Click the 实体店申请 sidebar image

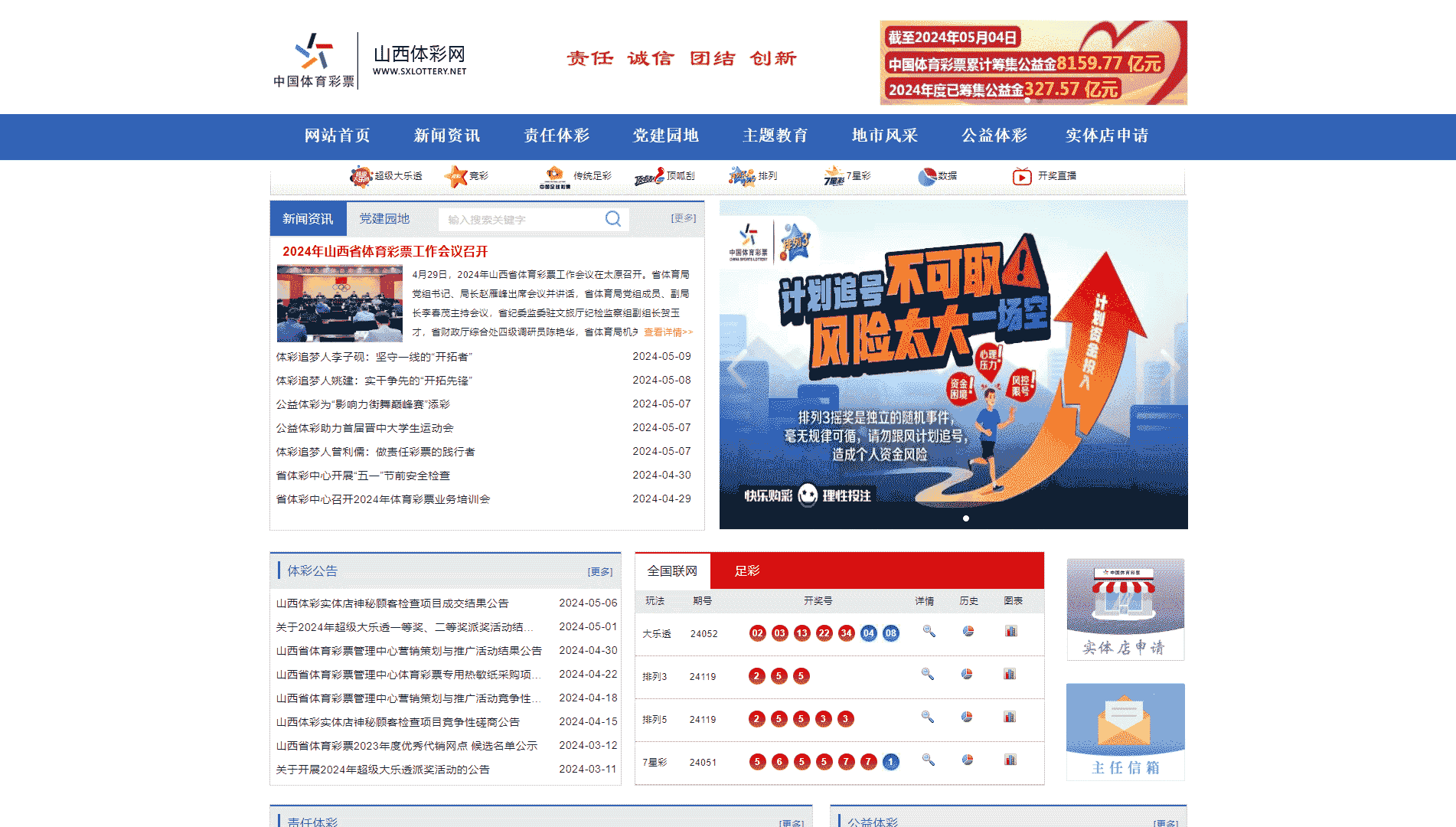coord(1125,609)
